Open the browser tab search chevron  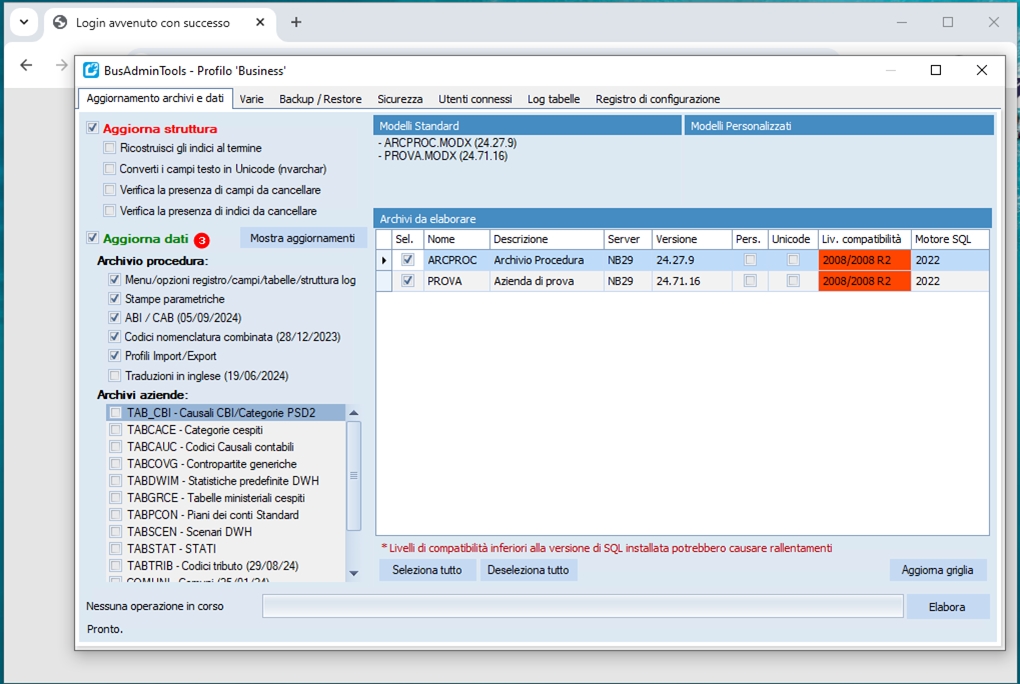click(21, 22)
